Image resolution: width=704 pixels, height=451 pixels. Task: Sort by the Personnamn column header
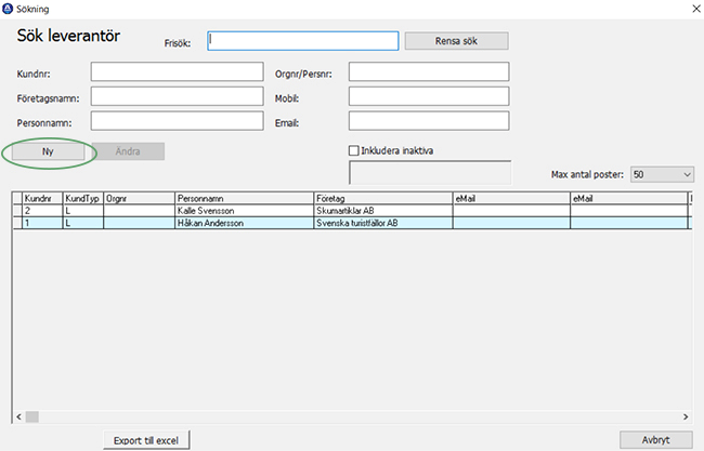[x=244, y=198]
